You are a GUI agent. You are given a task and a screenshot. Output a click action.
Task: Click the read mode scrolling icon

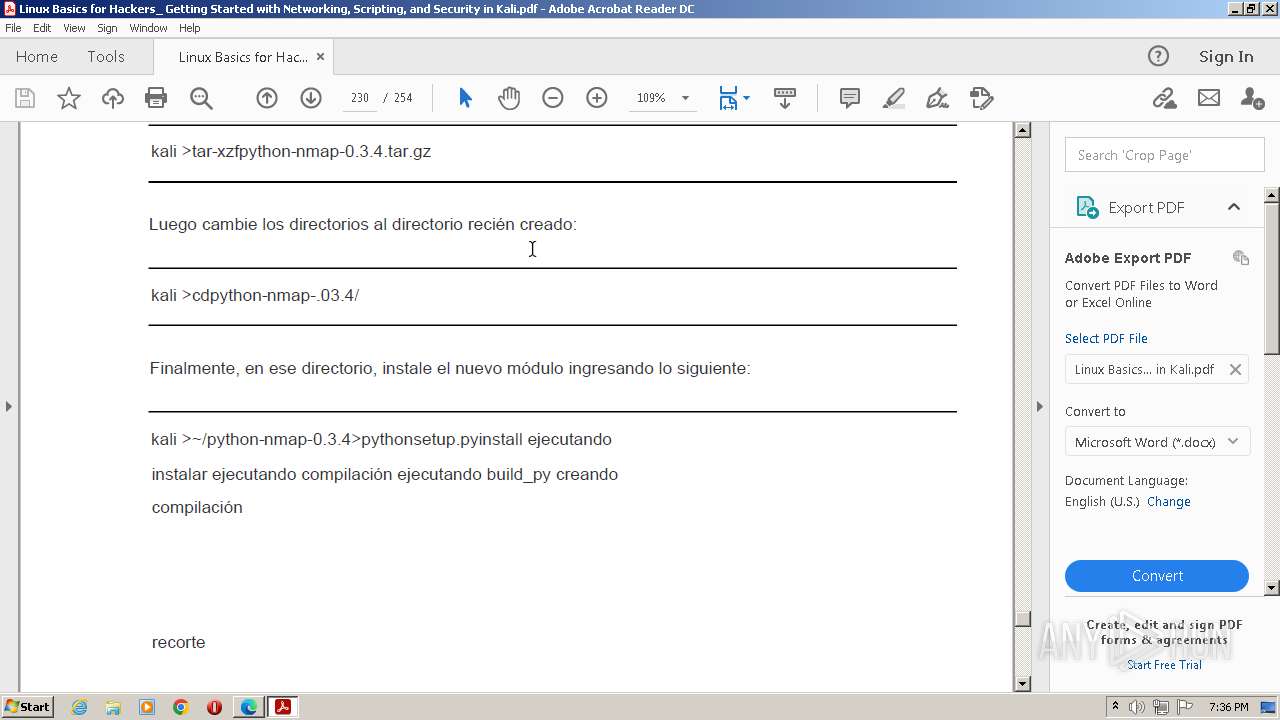click(x=785, y=98)
